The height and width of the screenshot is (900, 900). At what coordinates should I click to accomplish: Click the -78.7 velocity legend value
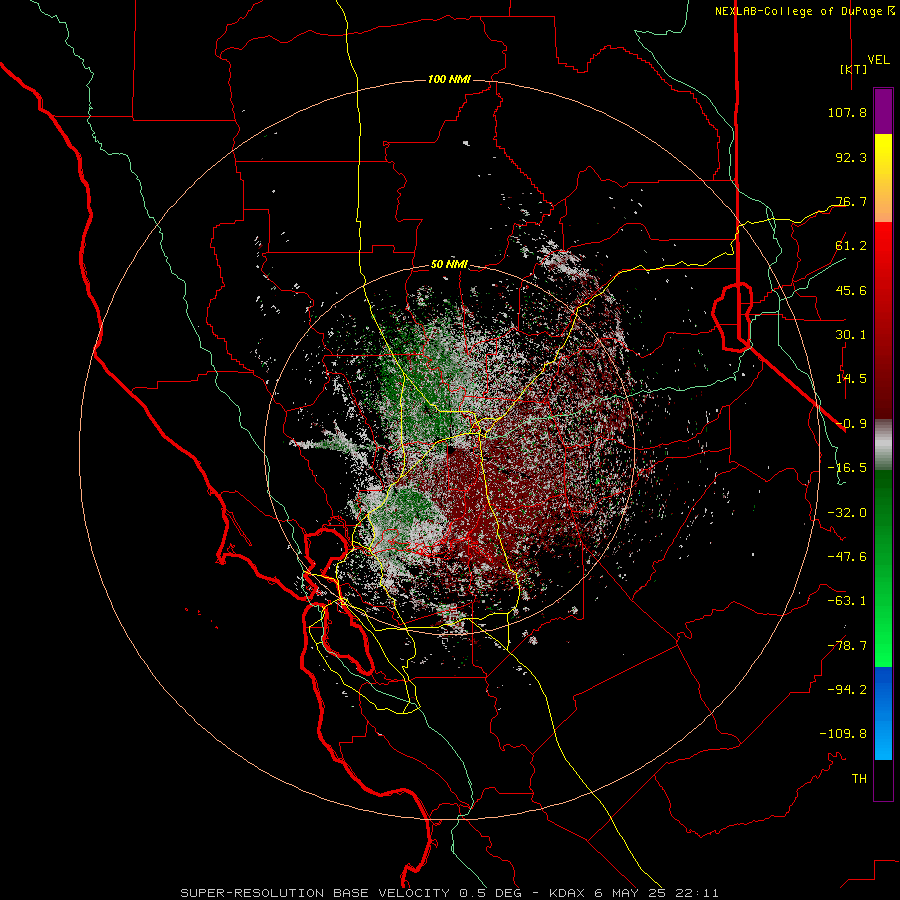(847, 646)
